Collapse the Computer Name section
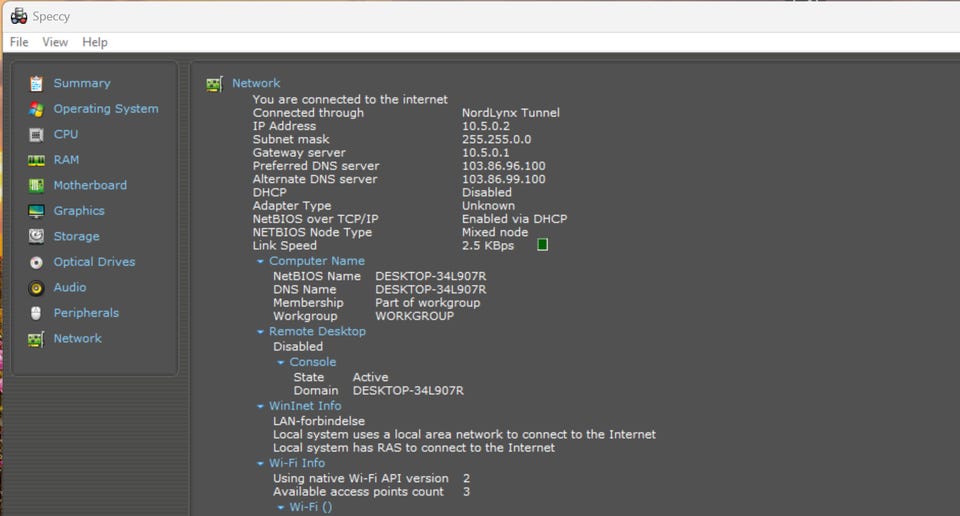Screen dimensions: 960x516 [260, 261]
